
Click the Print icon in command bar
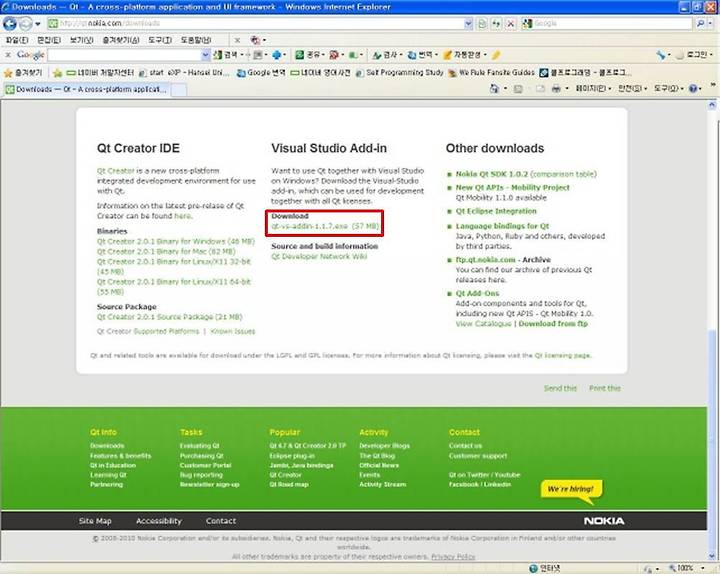click(x=556, y=89)
